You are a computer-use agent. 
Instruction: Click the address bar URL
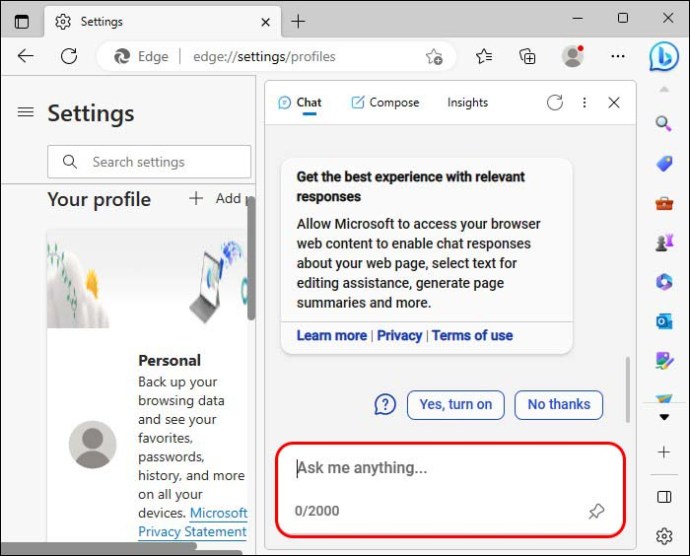264,56
